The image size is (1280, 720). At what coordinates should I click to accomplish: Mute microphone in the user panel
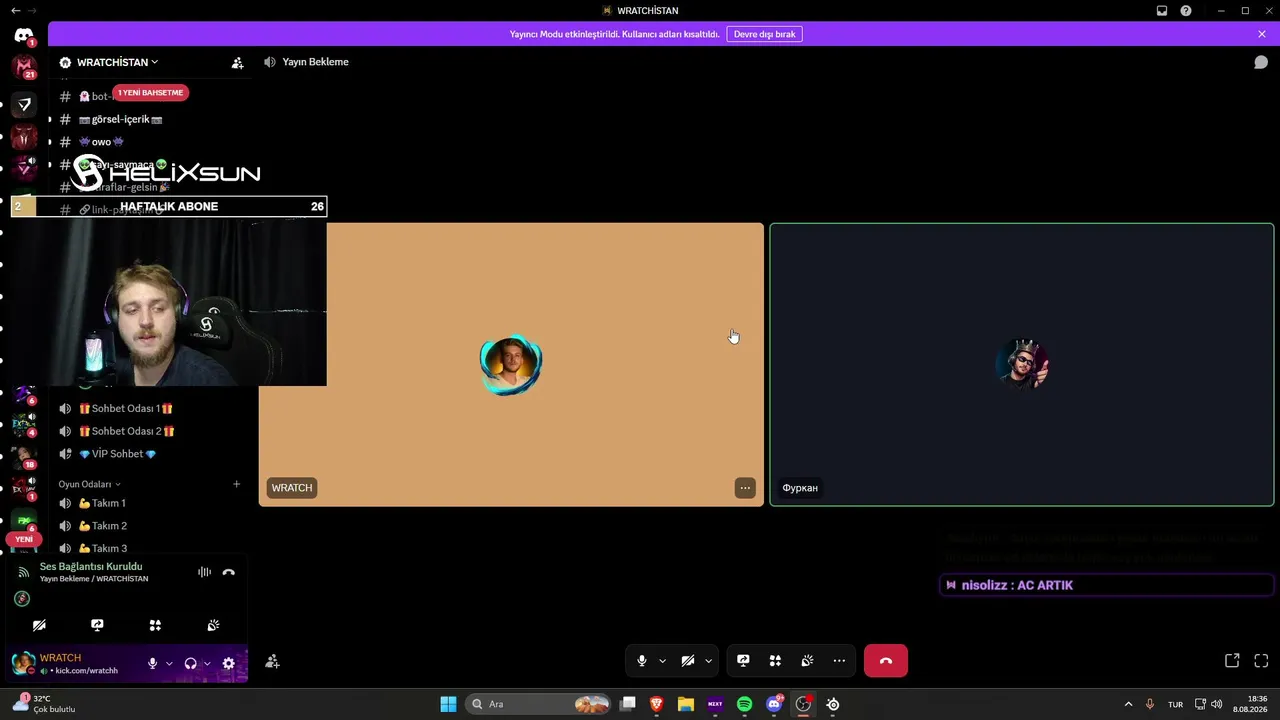[x=152, y=663]
